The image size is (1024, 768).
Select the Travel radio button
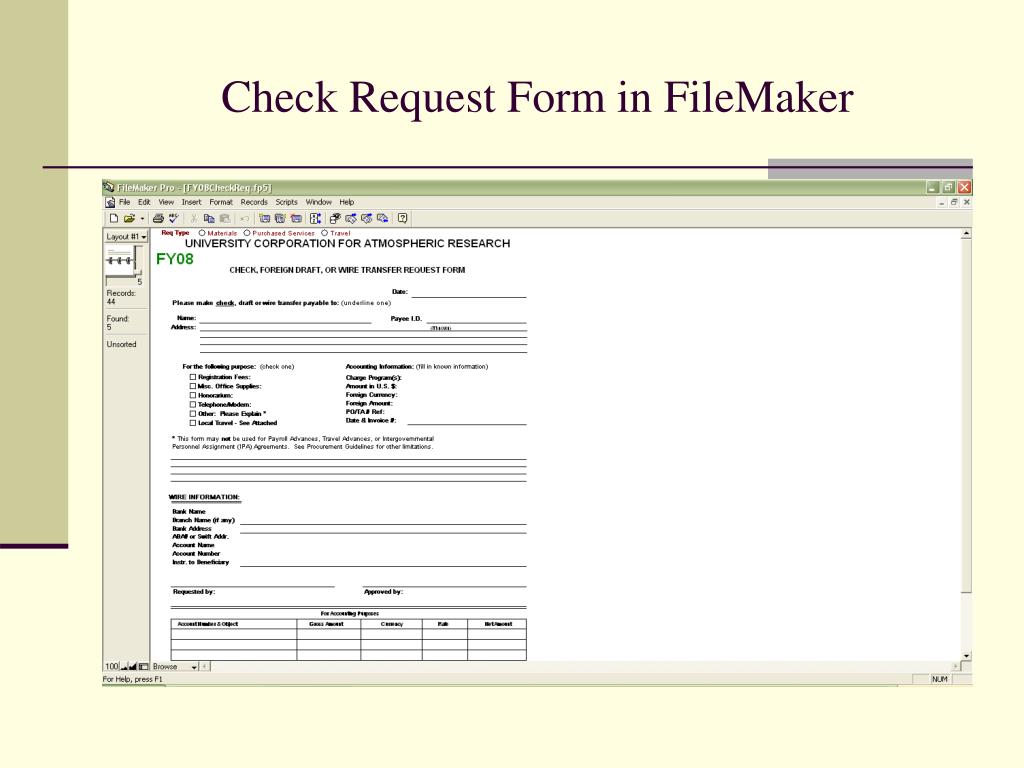pyautogui.click(x=325, y=232)
